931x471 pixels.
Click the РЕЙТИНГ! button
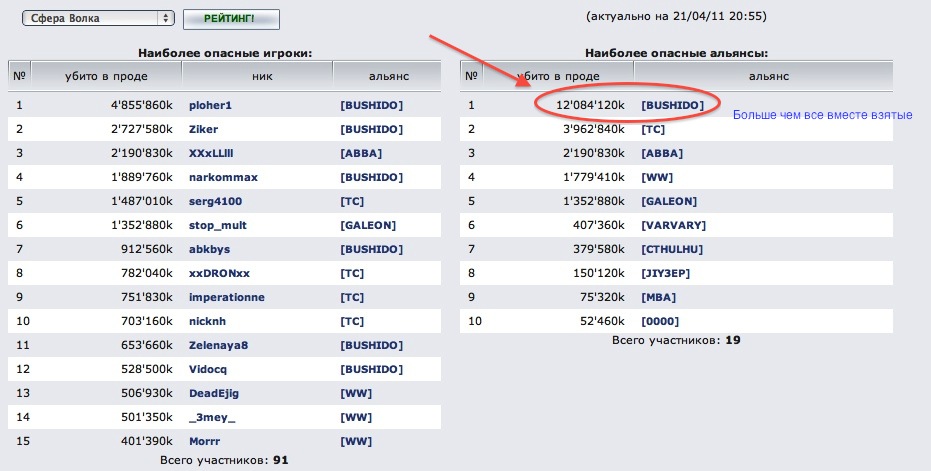(231, 19)
